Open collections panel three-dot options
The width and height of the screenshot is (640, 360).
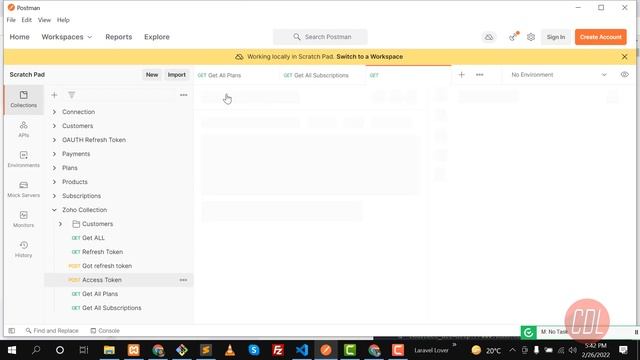pos(183,95)
